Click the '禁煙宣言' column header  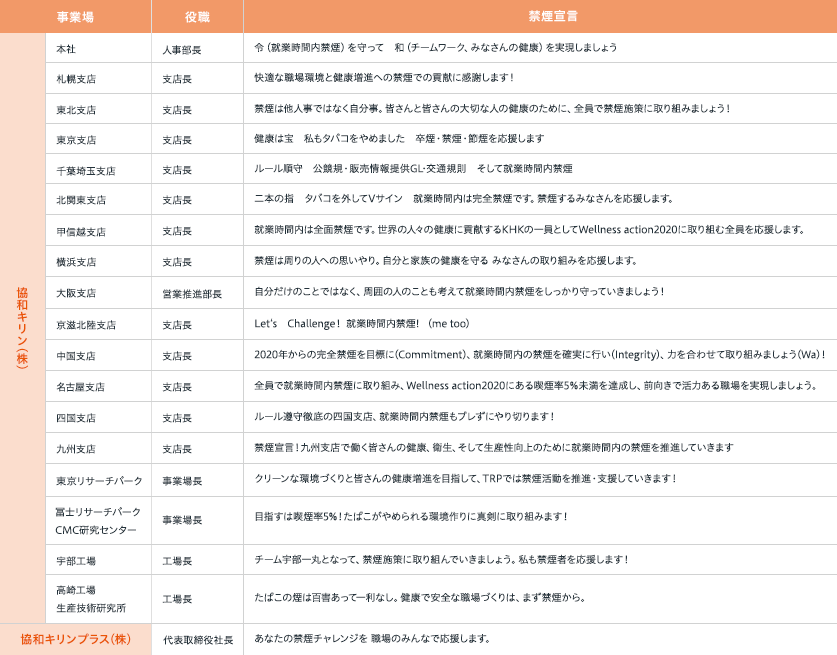(x=553, y=17)
